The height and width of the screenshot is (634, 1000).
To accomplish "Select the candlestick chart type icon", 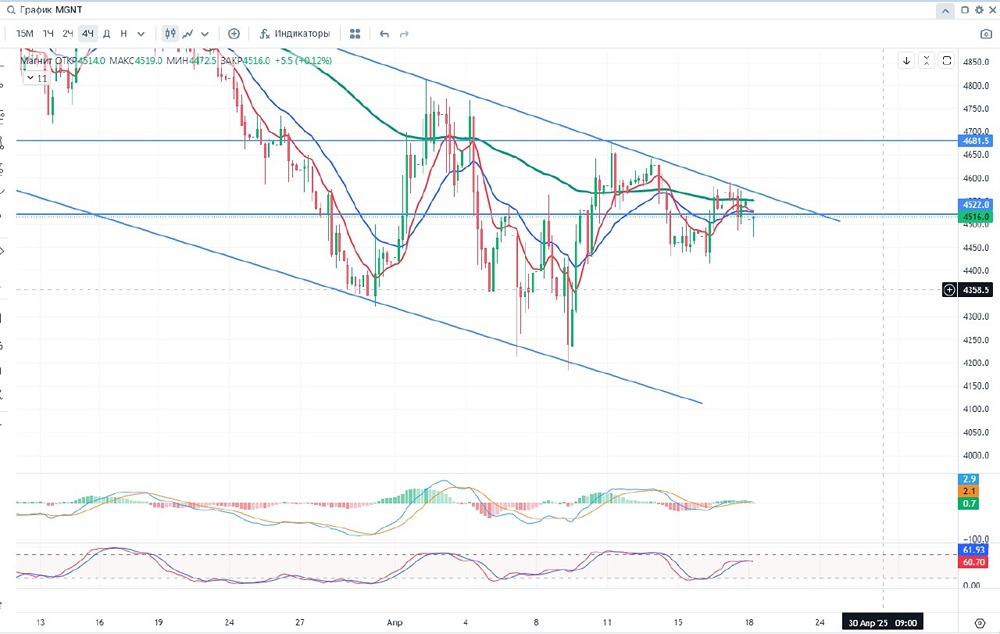I will coord(170,34).
